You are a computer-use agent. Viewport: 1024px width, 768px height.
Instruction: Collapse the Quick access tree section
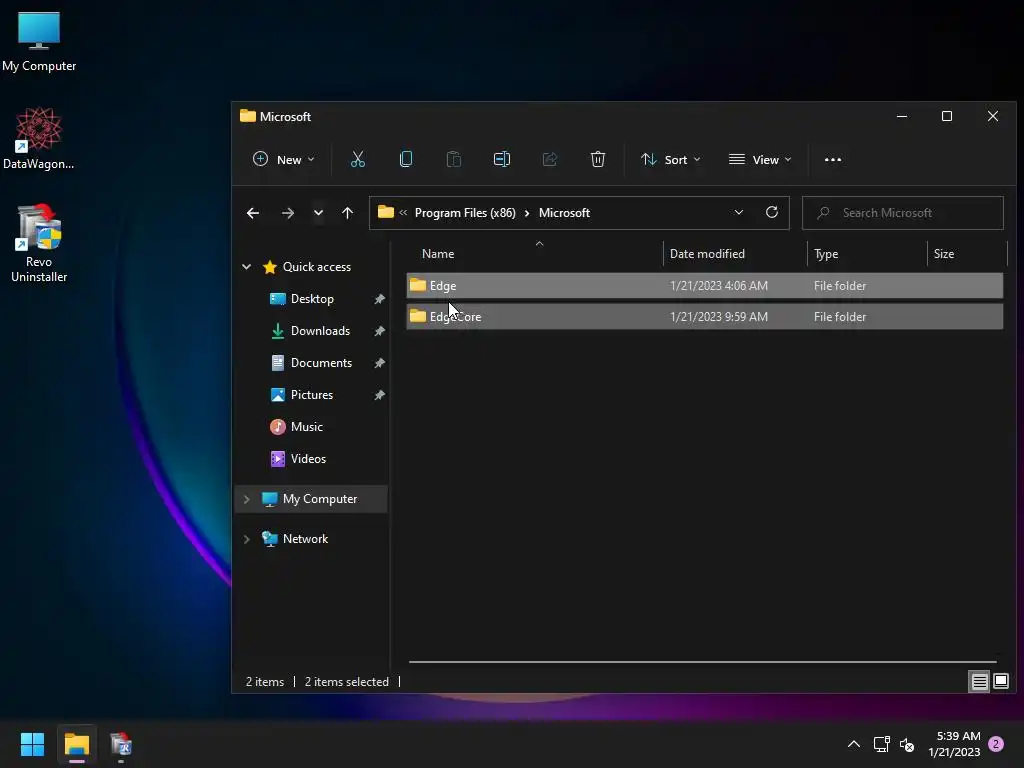(x=247, y=266)
